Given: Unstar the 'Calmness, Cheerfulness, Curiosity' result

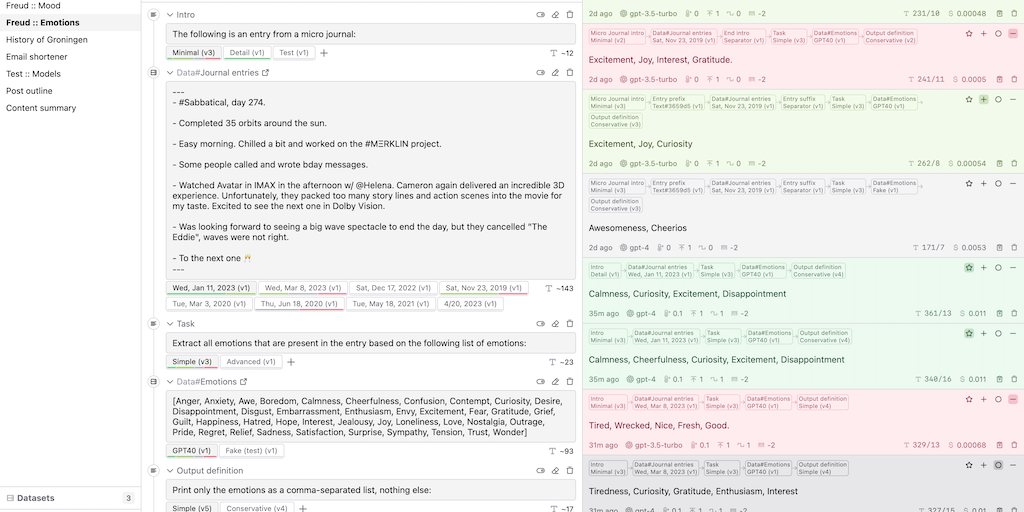Looking at the screenshot, I should coord(969,333).
